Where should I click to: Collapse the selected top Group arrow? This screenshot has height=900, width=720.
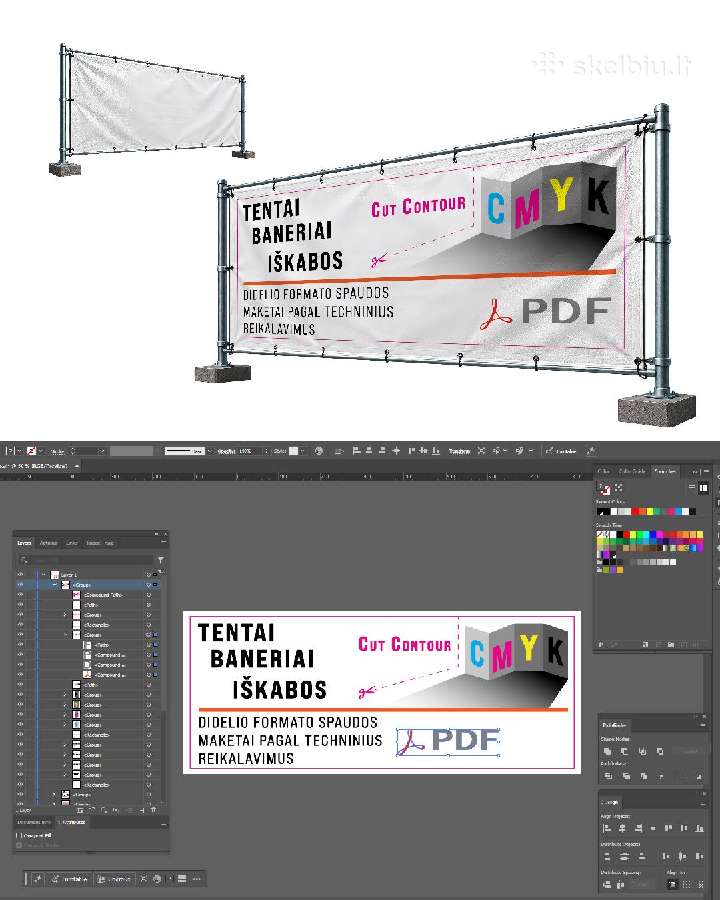tap(55, 584)
